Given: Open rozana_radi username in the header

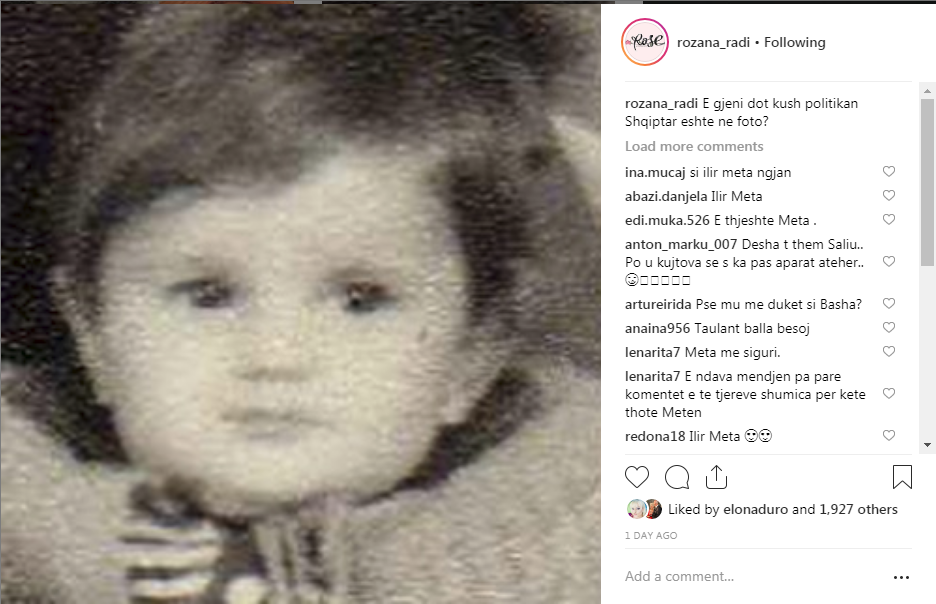Looking at the screenshot, I should tap(713, 42).
